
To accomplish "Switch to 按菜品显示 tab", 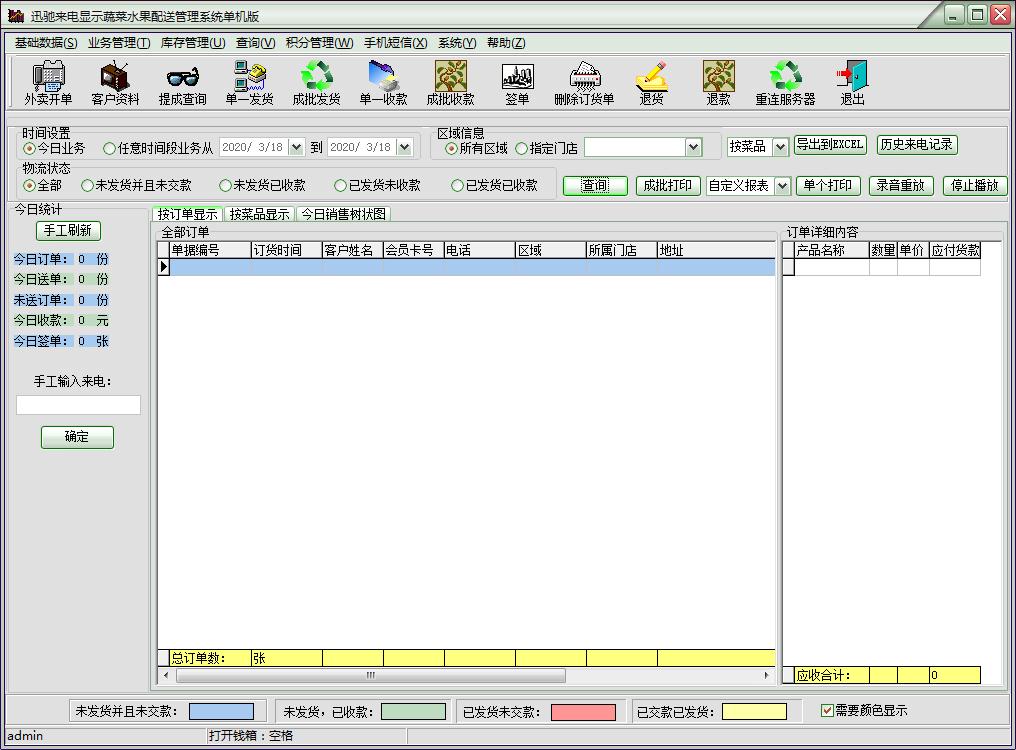I will tap(260, 214).
